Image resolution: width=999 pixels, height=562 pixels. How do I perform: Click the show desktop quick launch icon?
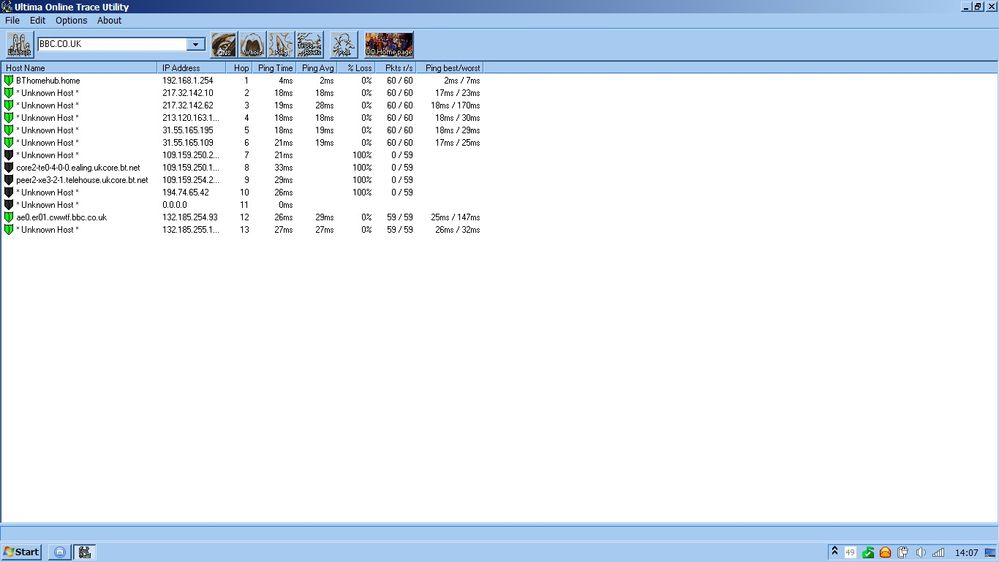click(x=59, y=552)
